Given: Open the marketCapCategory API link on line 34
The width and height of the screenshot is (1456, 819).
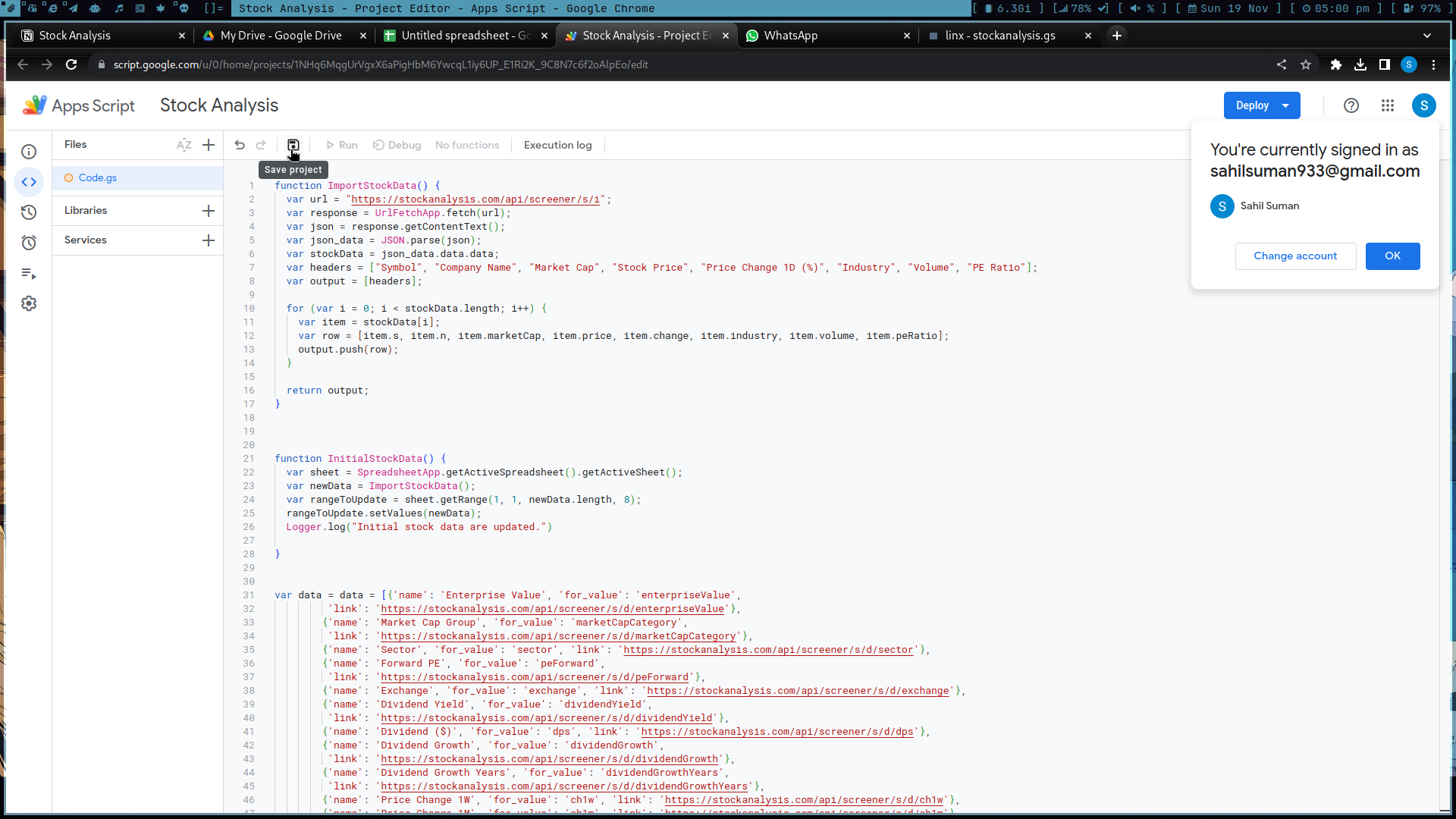Looking at the screenshot, I should (x=558, y=636).
